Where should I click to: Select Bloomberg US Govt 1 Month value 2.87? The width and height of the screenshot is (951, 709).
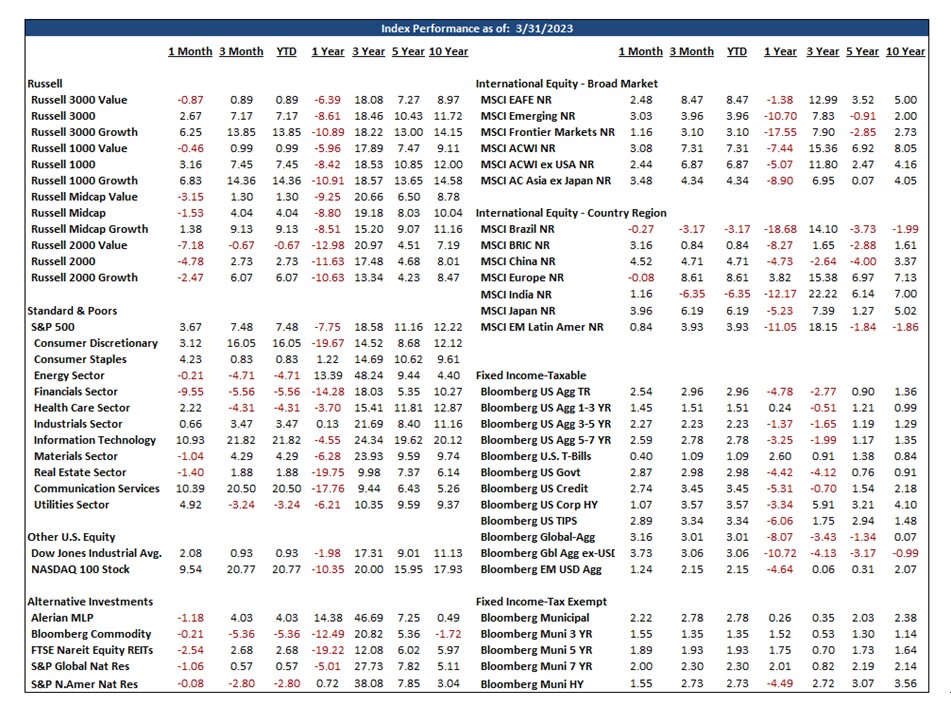(641, 472)
